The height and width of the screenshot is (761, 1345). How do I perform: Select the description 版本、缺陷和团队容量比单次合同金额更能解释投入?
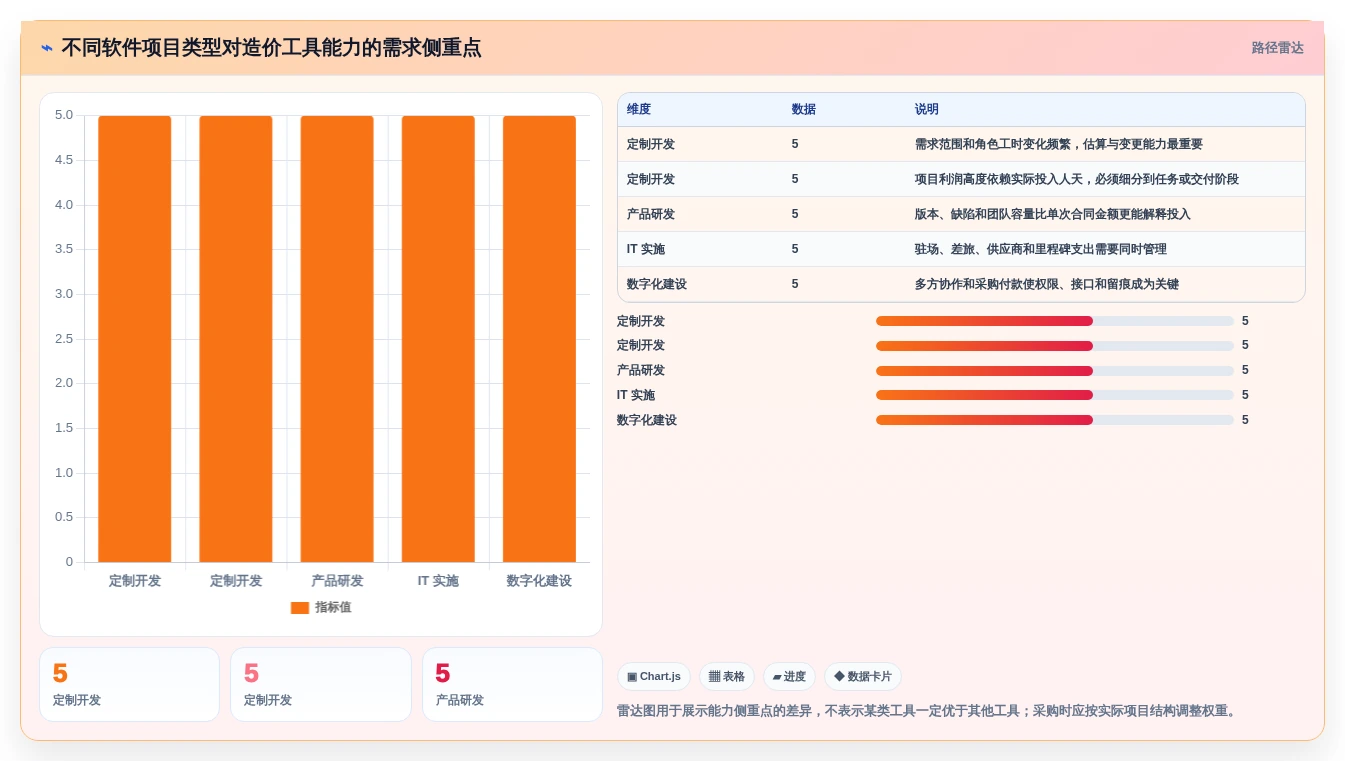(x=1053, y=214)
